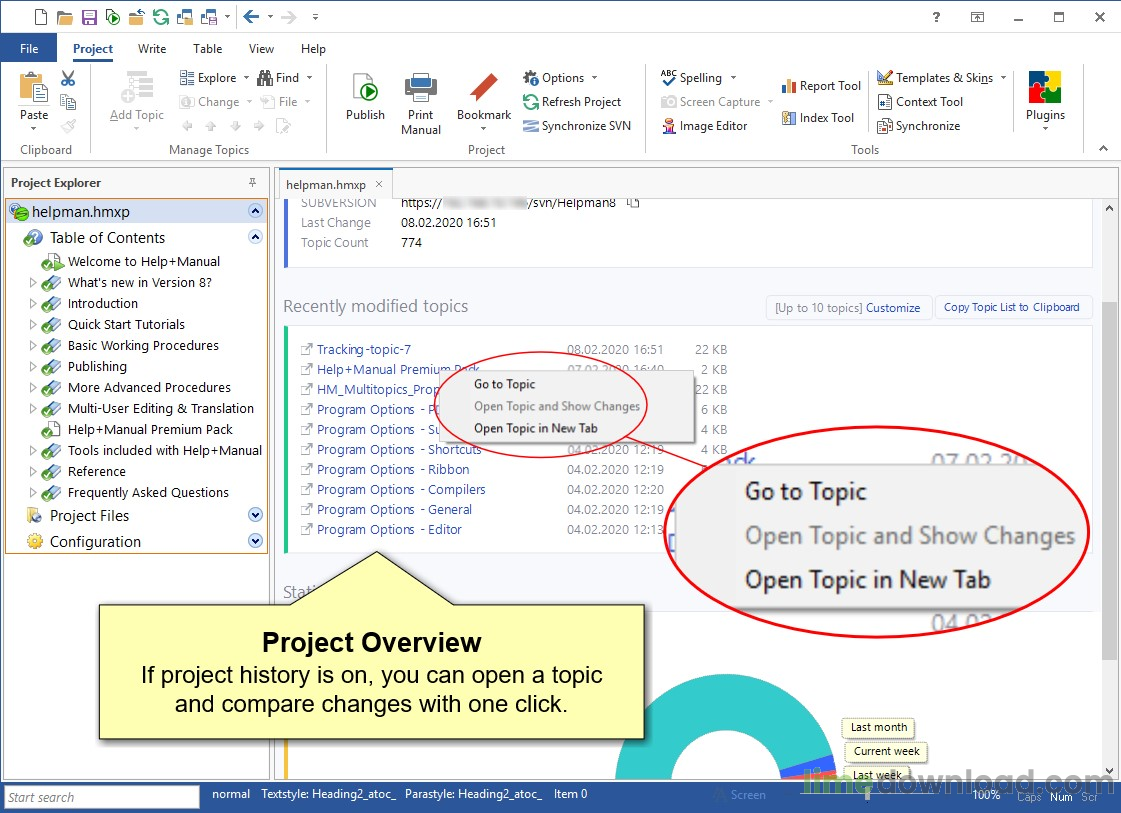Click the Start search field
1121x813 pixels.
click(x=102, y=797)
